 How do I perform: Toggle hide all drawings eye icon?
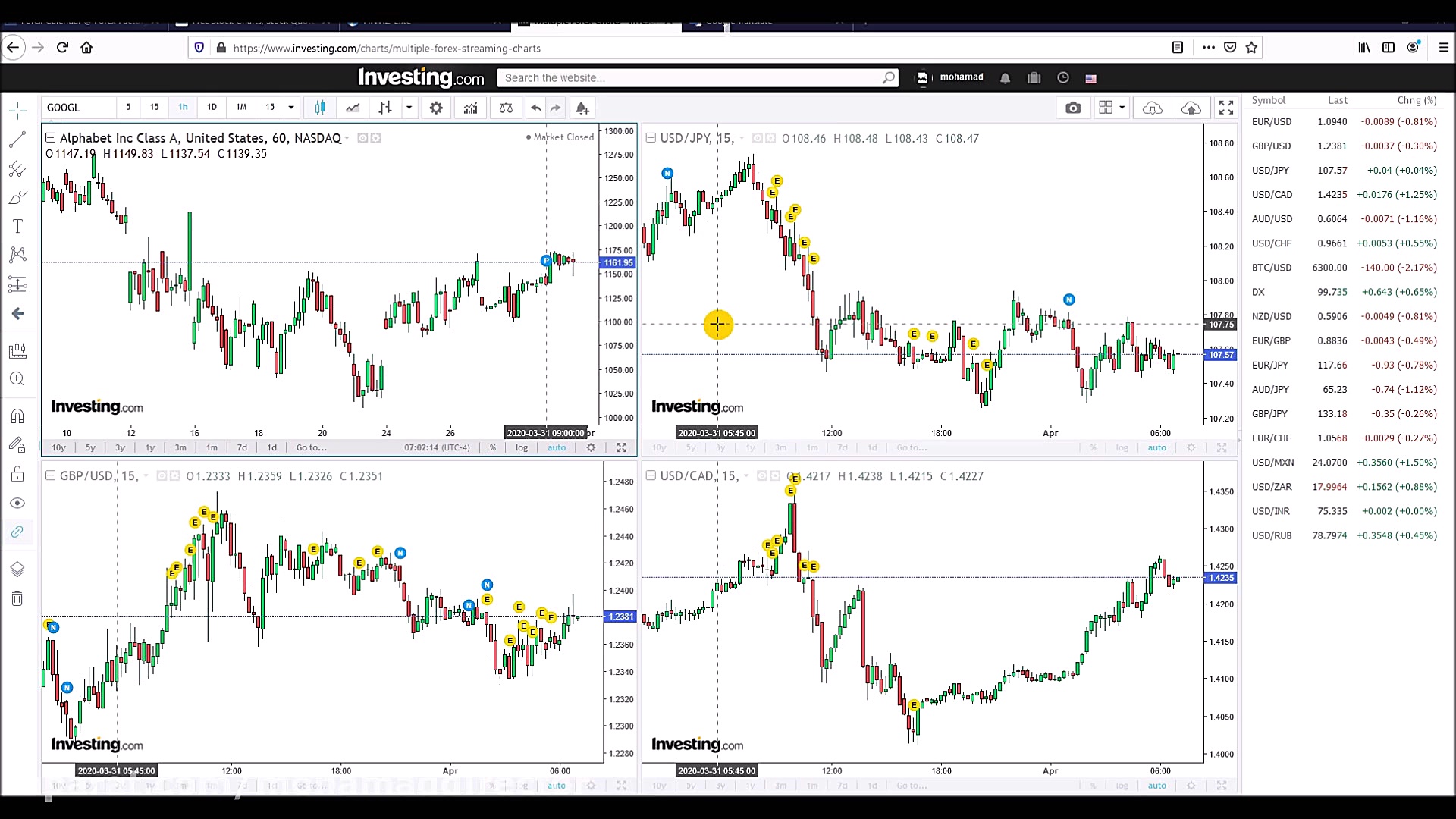point(17,503)
